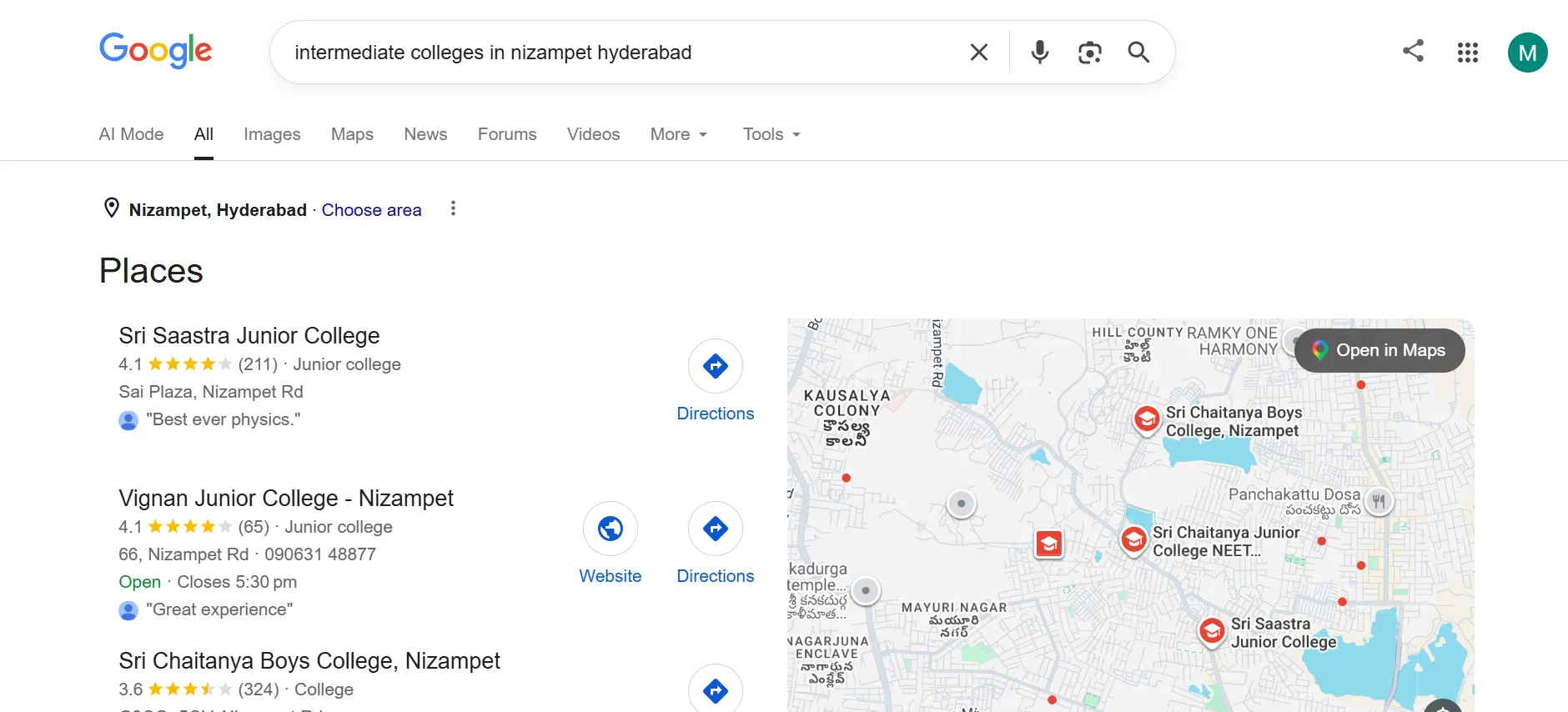Click Directions text for Vignan Junior College
The height and width of the screenshot is (712, 1568).
pos(716,576)
